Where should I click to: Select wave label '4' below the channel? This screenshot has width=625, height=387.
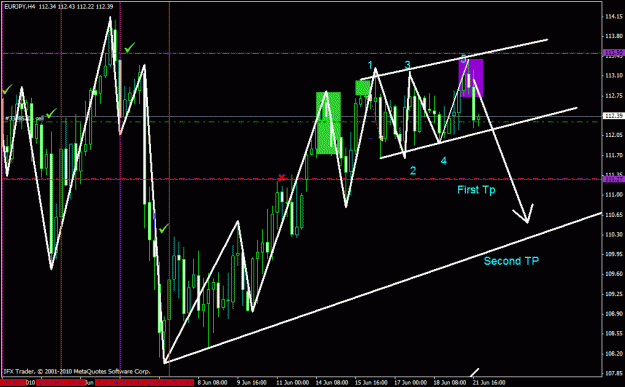[x=444, y=161]
